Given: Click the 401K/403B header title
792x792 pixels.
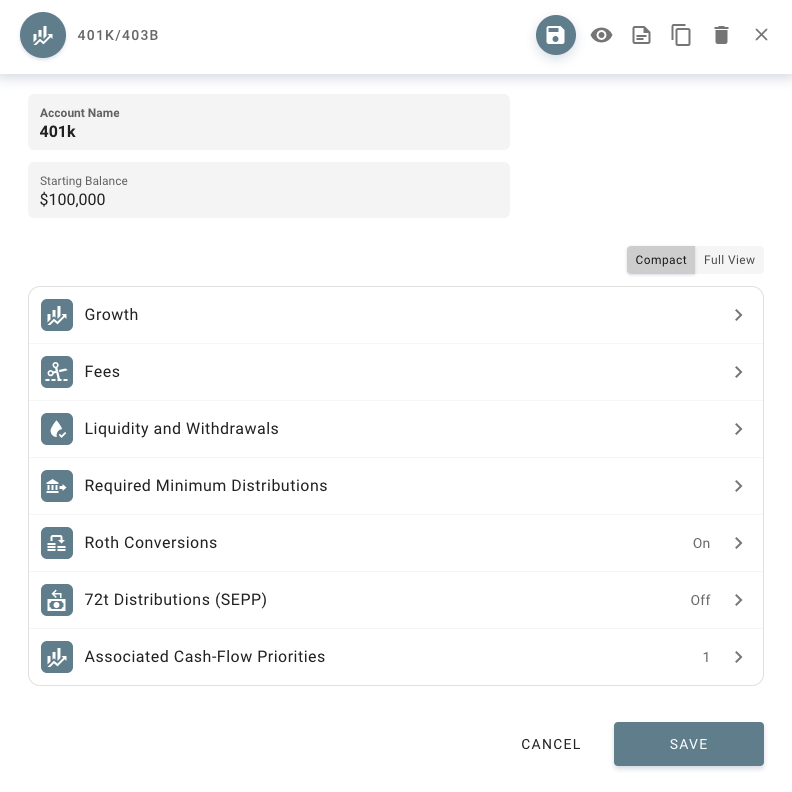Looking at the screenshot, I should coord(118,35).
